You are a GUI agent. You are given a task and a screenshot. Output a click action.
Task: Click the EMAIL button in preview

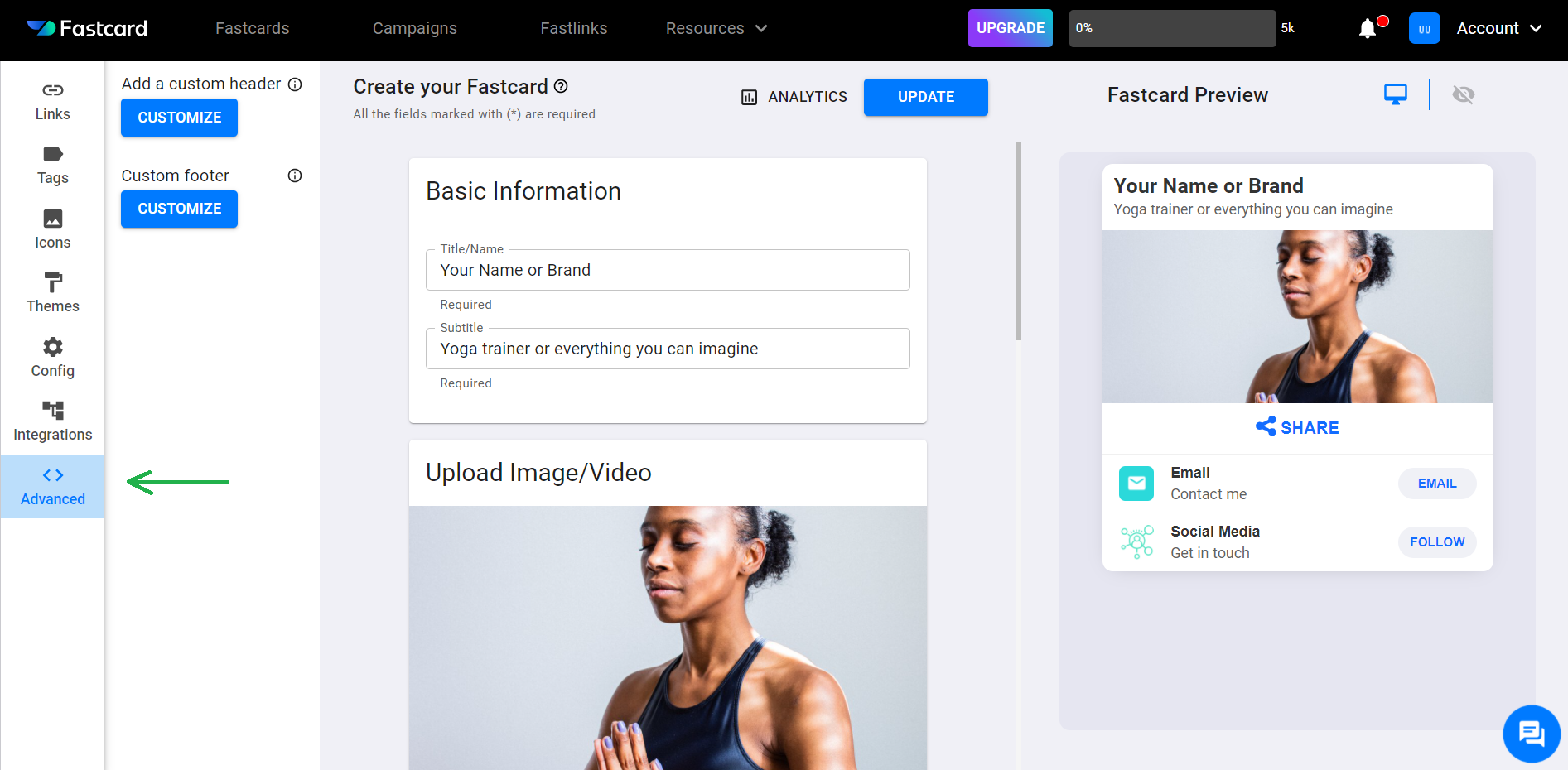pyautogui.click(x=1437, y=484)
